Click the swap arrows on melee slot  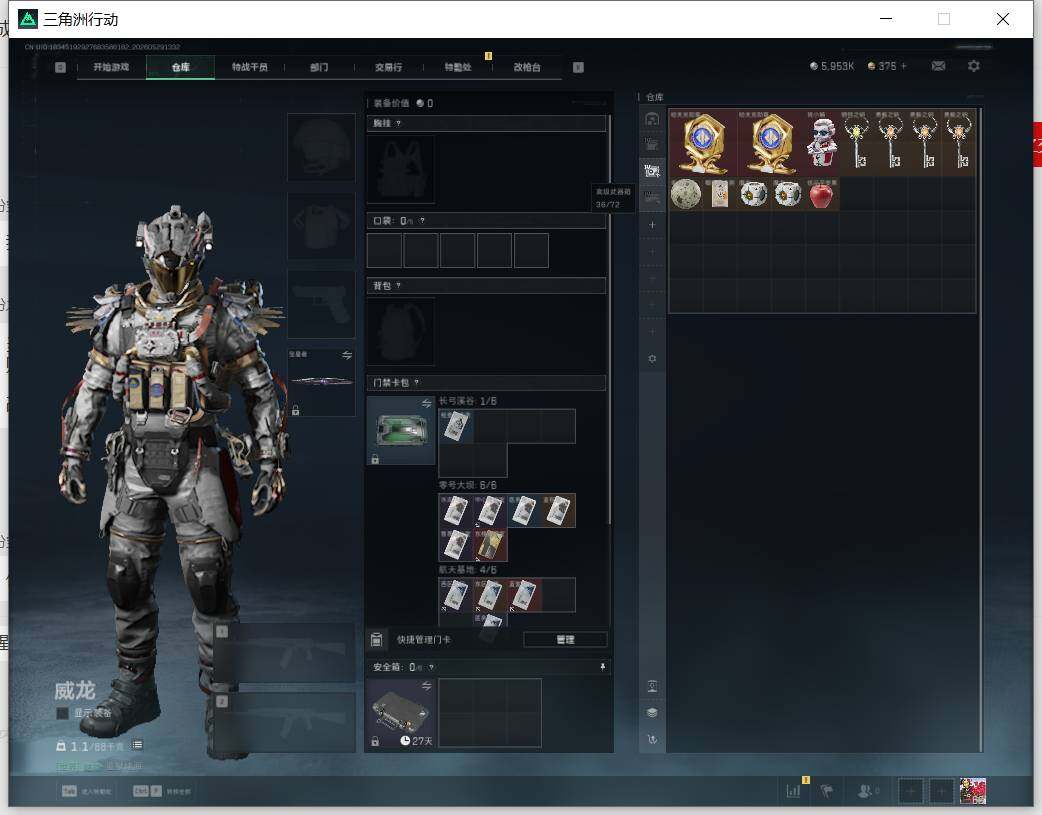tap(347, 356)
